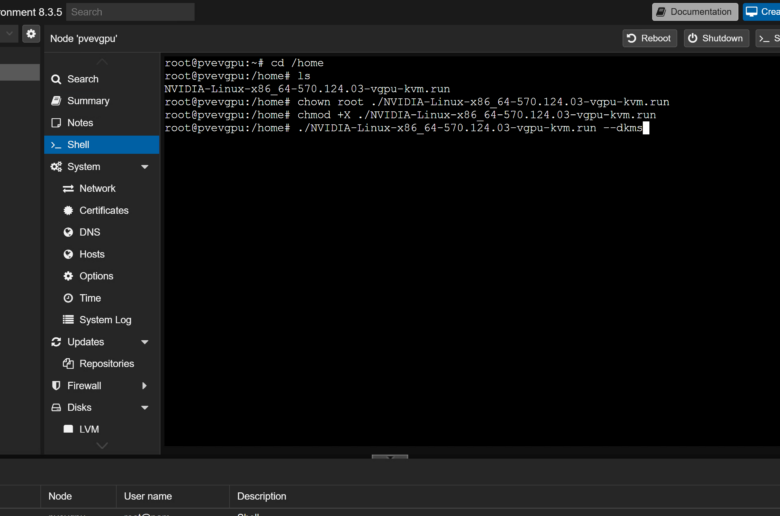The height and width of the screenshot is (516, 780).
Task: Click the note icon beside Notes
Action: tap(56, 123)
